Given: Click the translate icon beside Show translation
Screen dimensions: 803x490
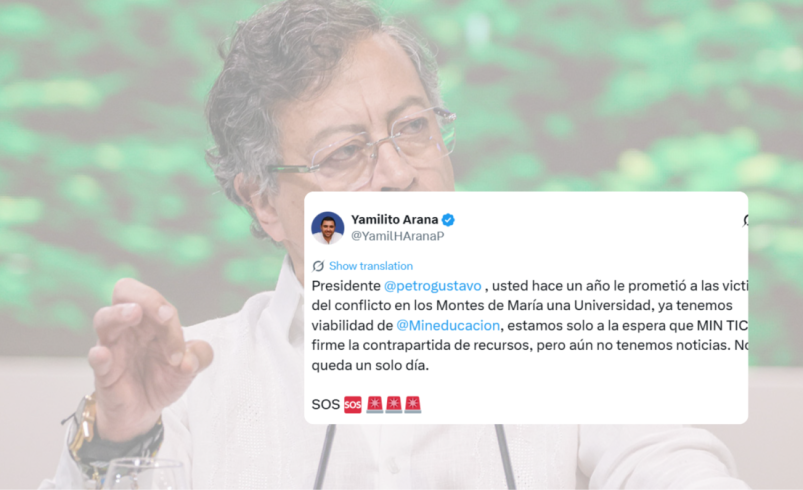Looking at the screenshot, I should point(318,266).
